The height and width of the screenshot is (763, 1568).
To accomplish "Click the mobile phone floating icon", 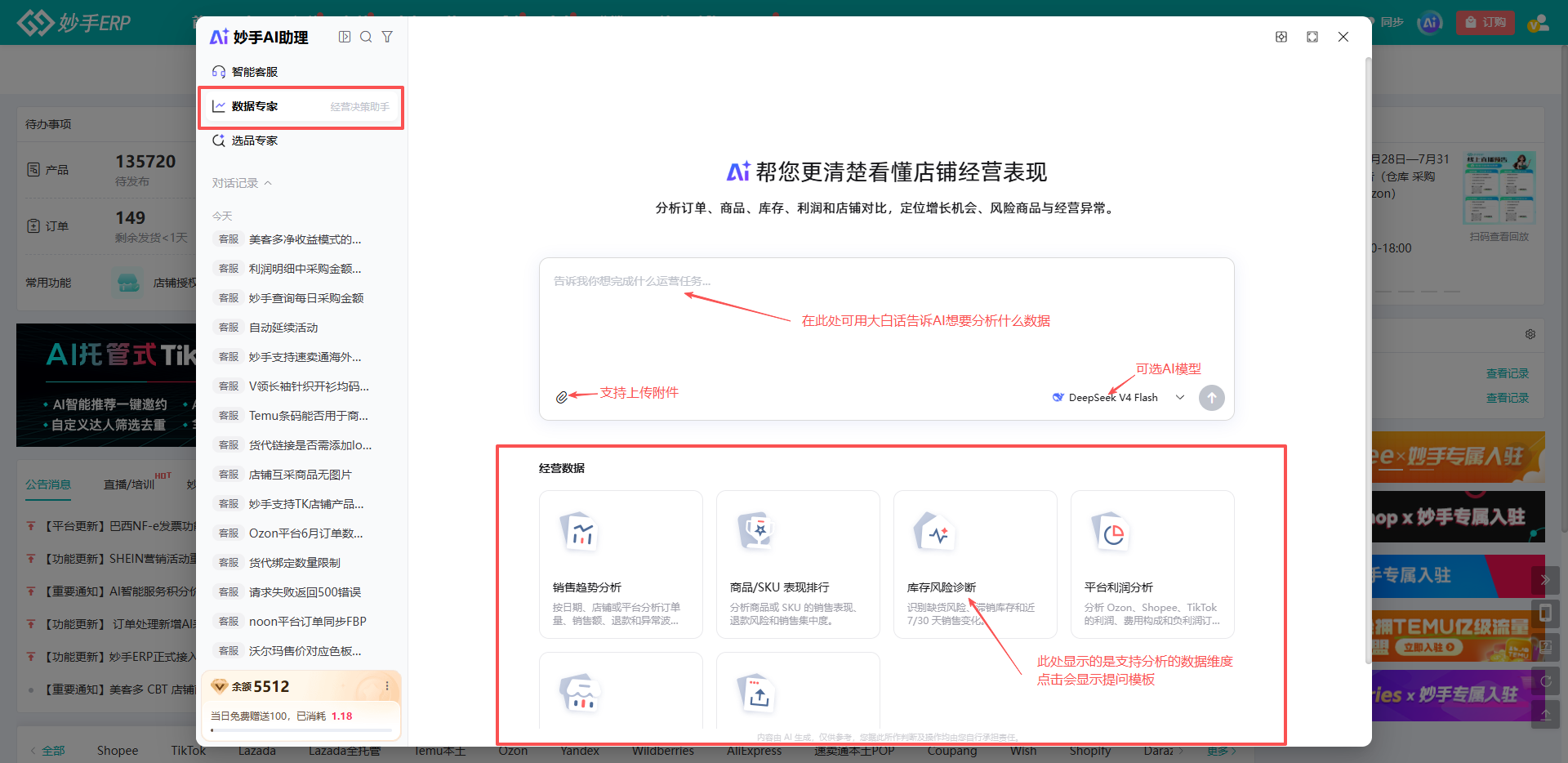I will tap(1545, 614).
